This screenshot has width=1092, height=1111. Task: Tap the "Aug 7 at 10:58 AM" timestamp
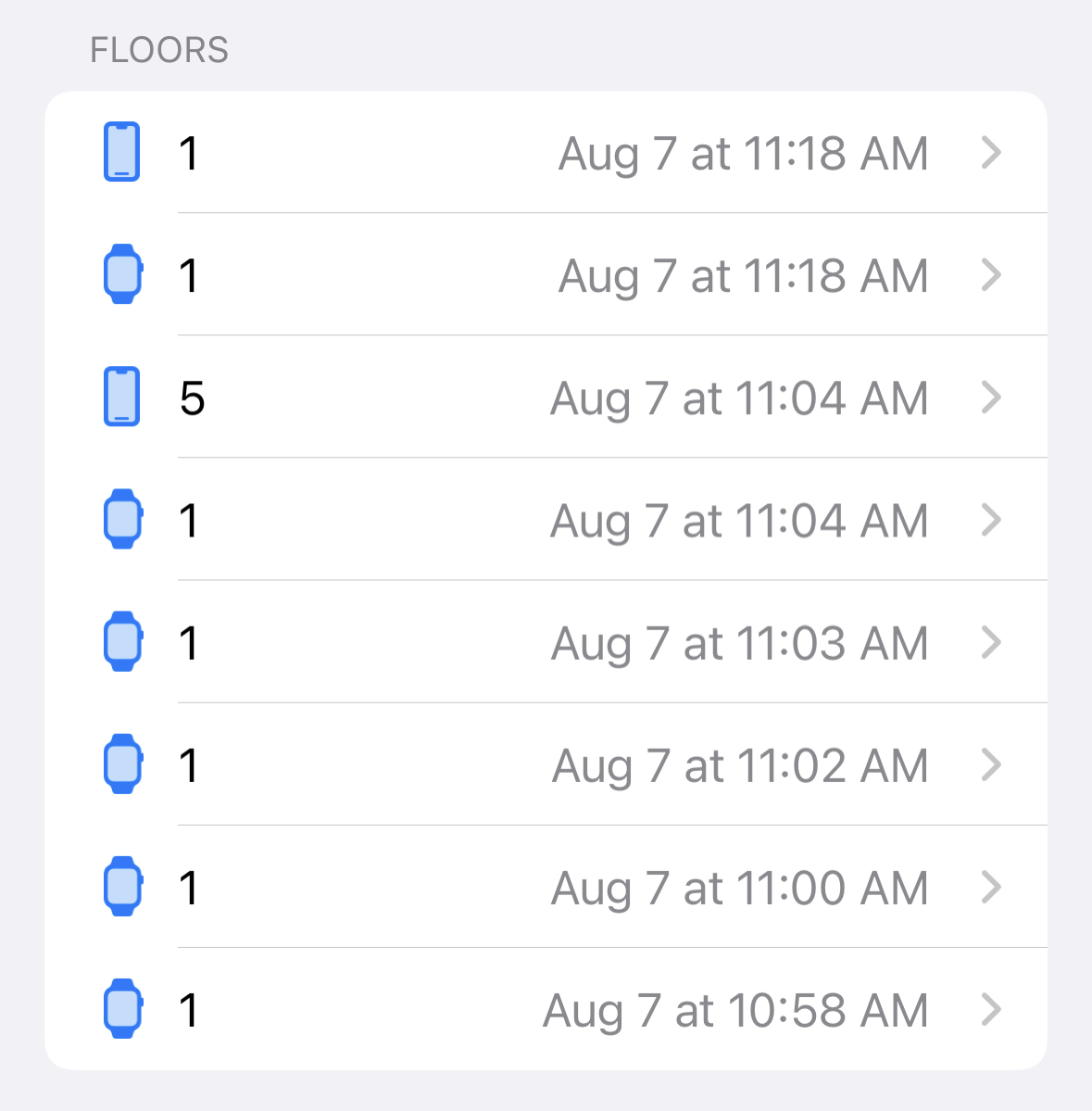[x=735, y=1011]
